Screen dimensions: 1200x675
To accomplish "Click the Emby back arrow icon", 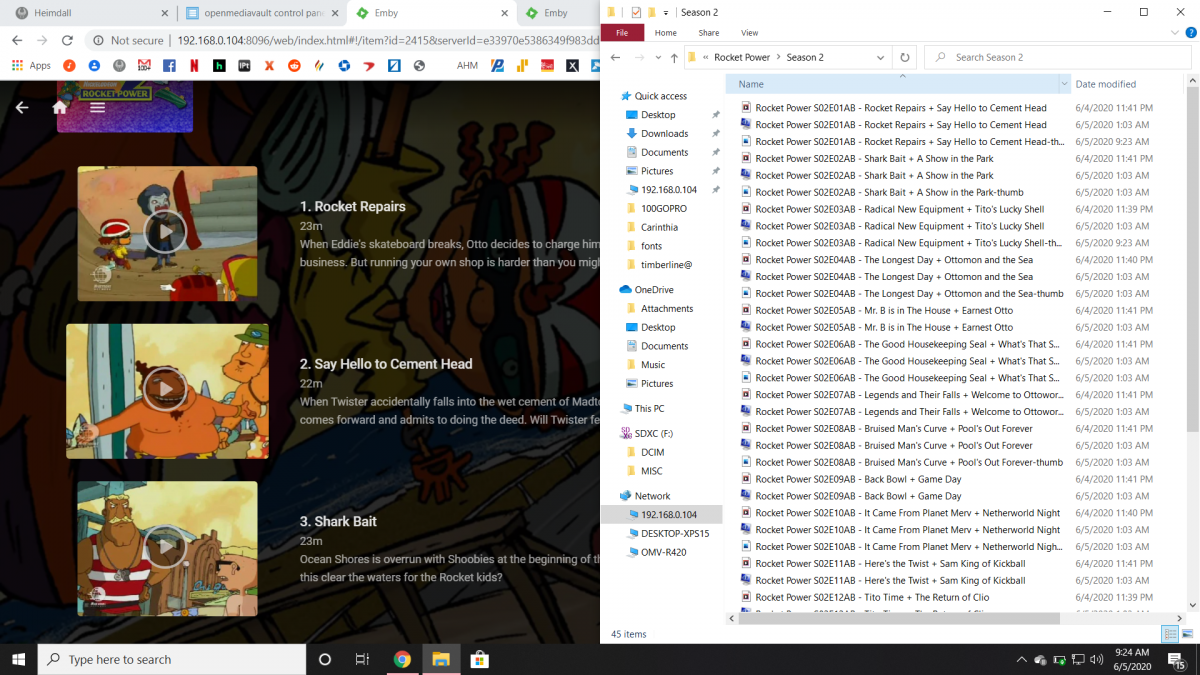I will coord(22,107).
